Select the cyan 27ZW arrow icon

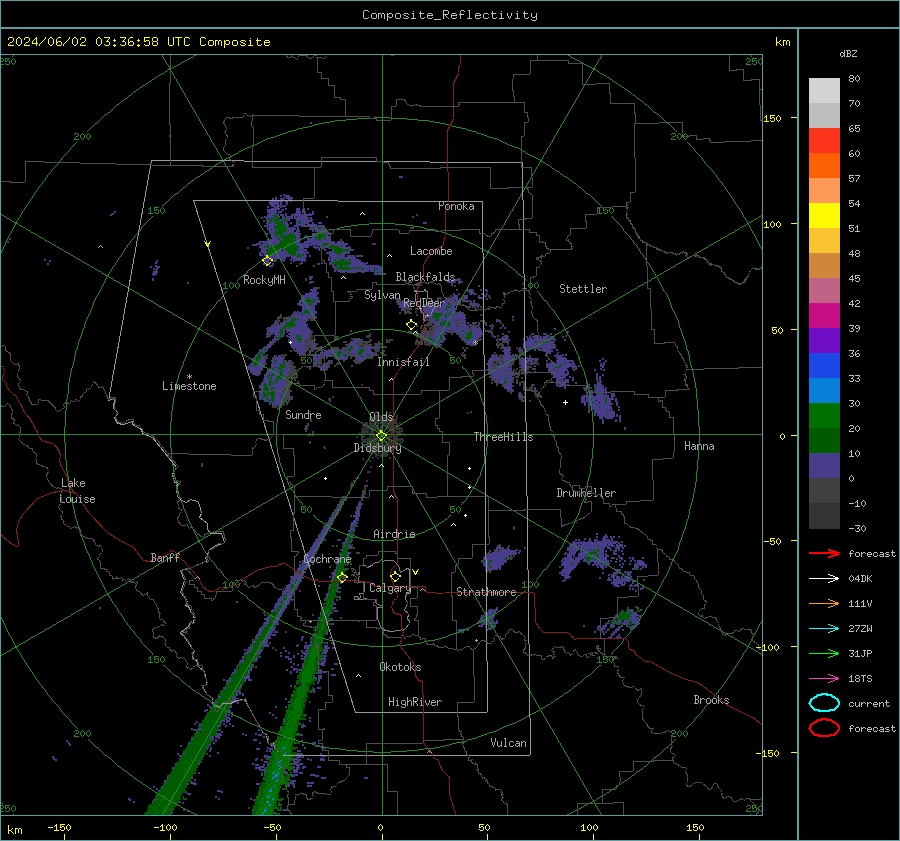pos(824,629)
